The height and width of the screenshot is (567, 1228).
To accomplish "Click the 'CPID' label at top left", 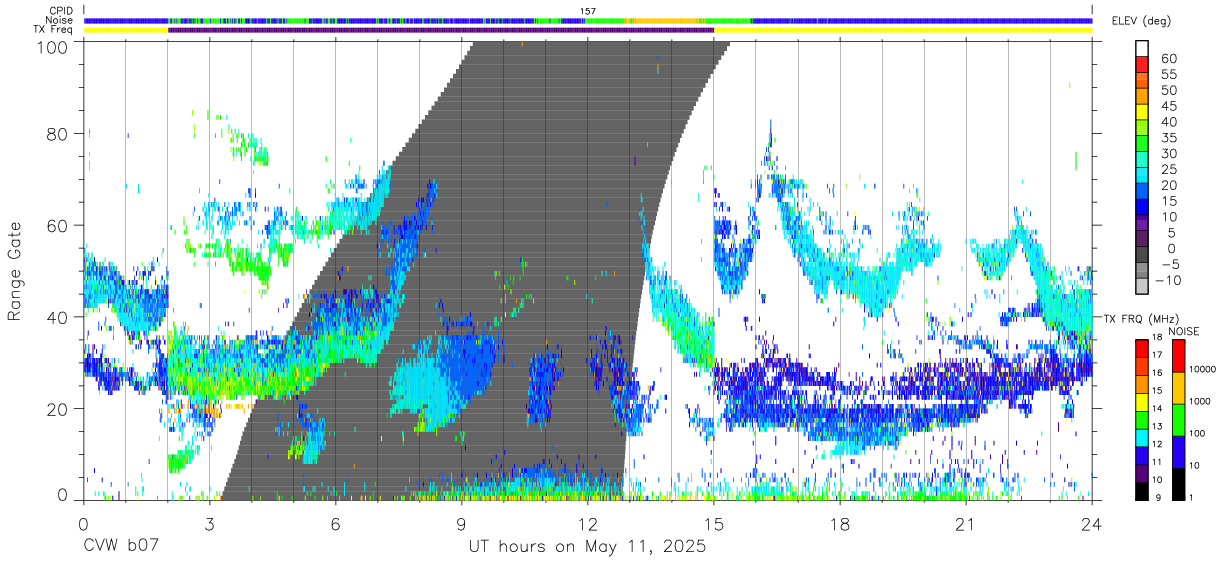I will 61,11.
